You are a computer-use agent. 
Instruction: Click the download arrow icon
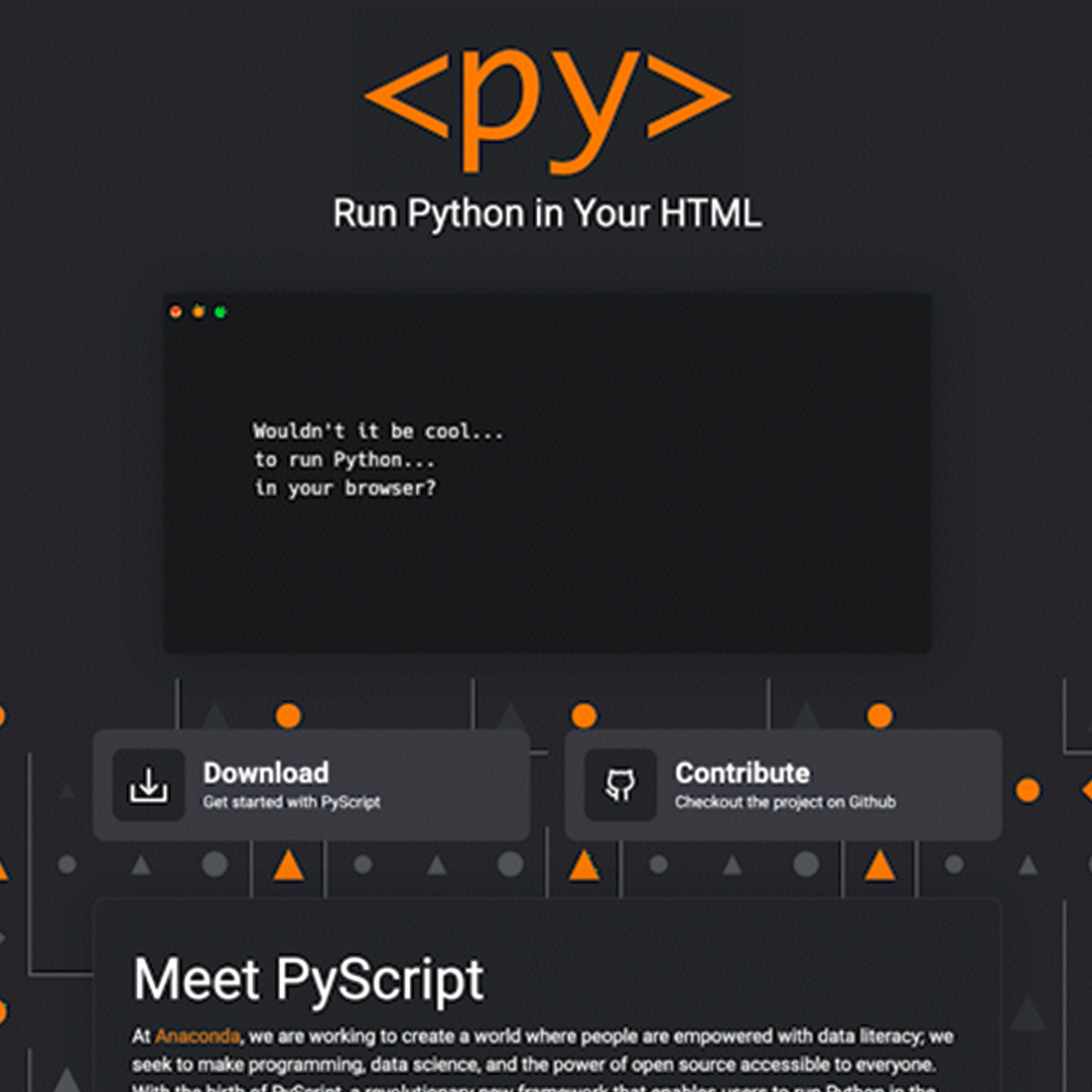148,785
